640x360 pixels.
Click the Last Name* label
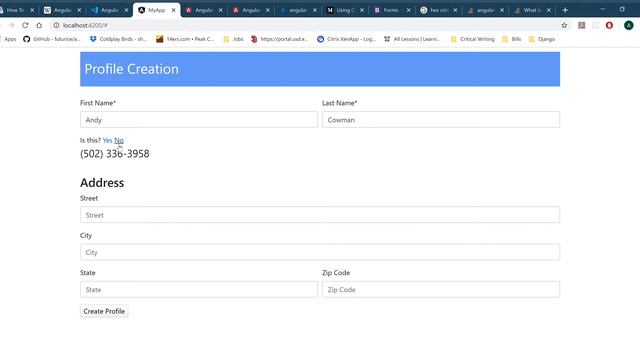pyautogui.click(x=340, y=103)
